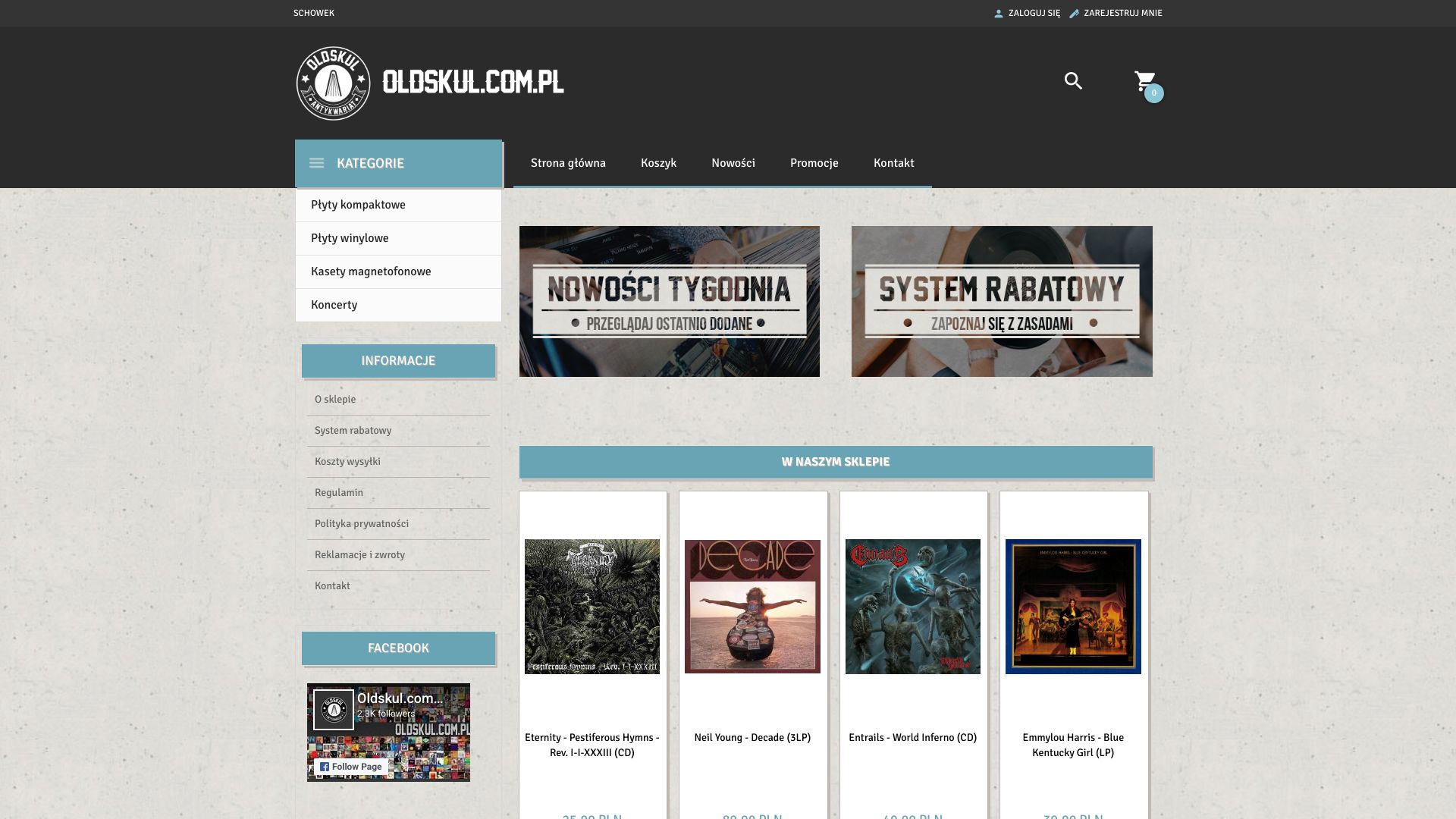Click Entrails - World Inferno (CD) title

click(913, 737)
